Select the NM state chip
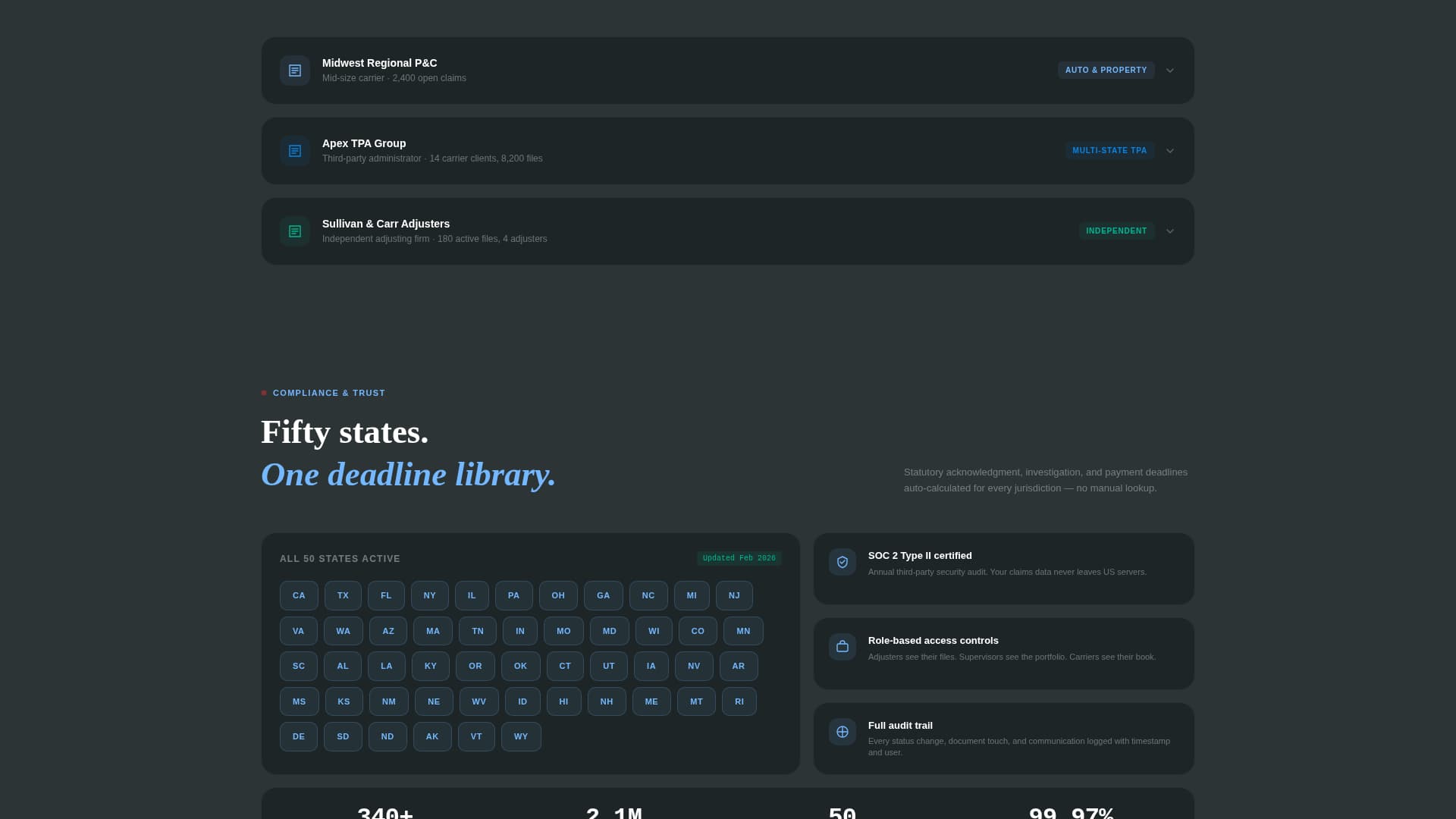This screenshot has height=819, width=1456. (389, 701)
